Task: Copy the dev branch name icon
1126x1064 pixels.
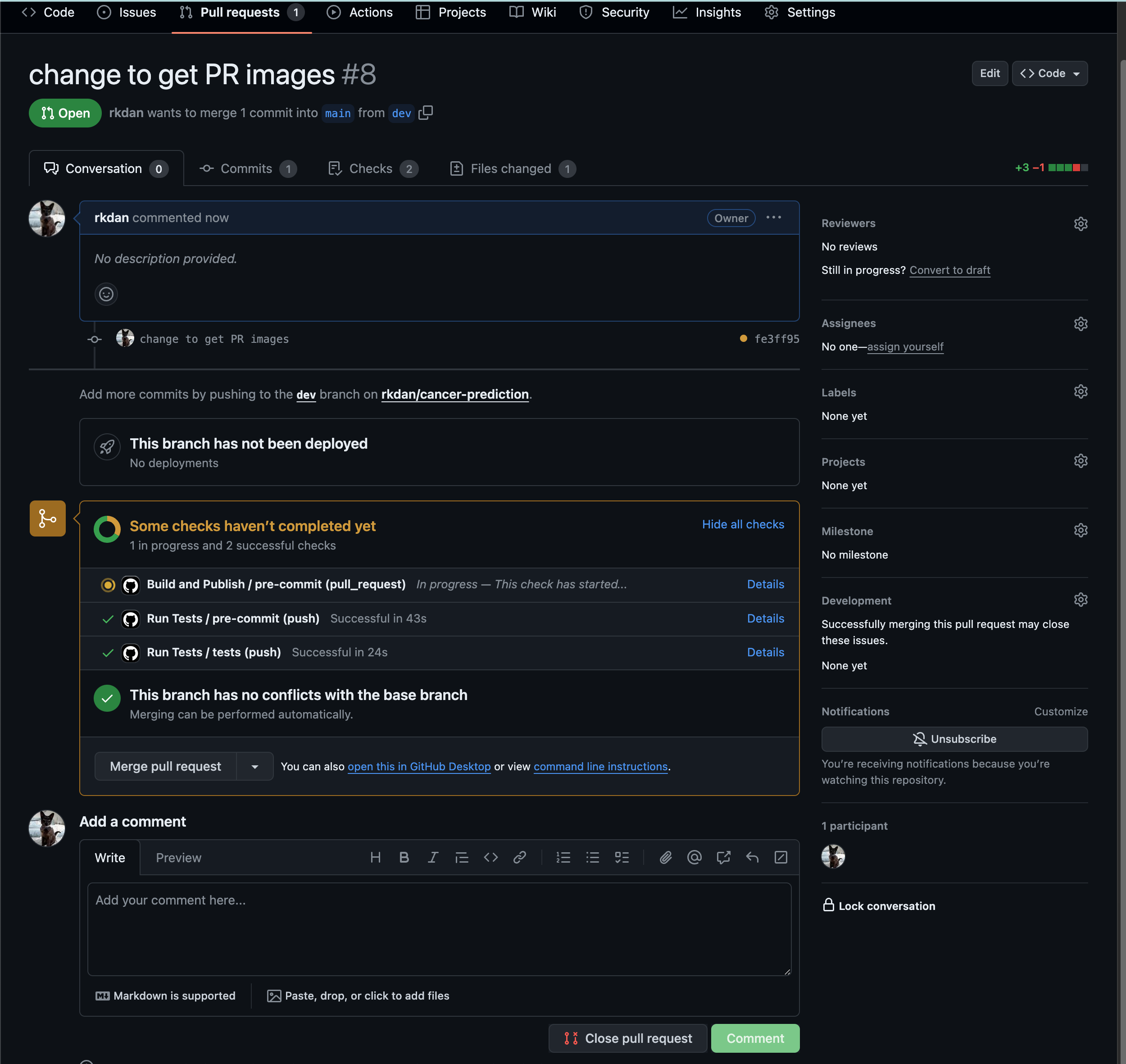Action: (426, 113)
